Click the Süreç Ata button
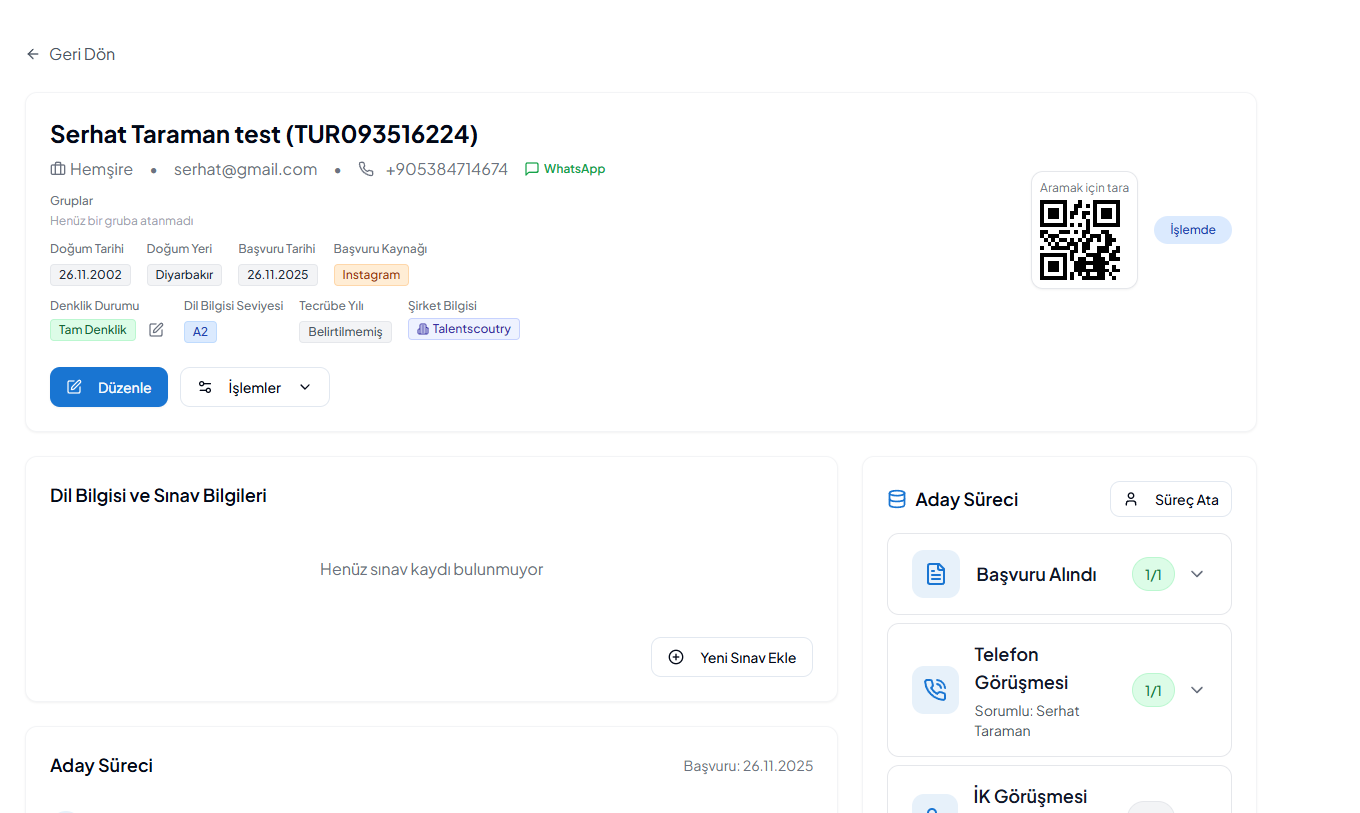The height and width of the screenshot is (813, 1360). [1171, 499]
